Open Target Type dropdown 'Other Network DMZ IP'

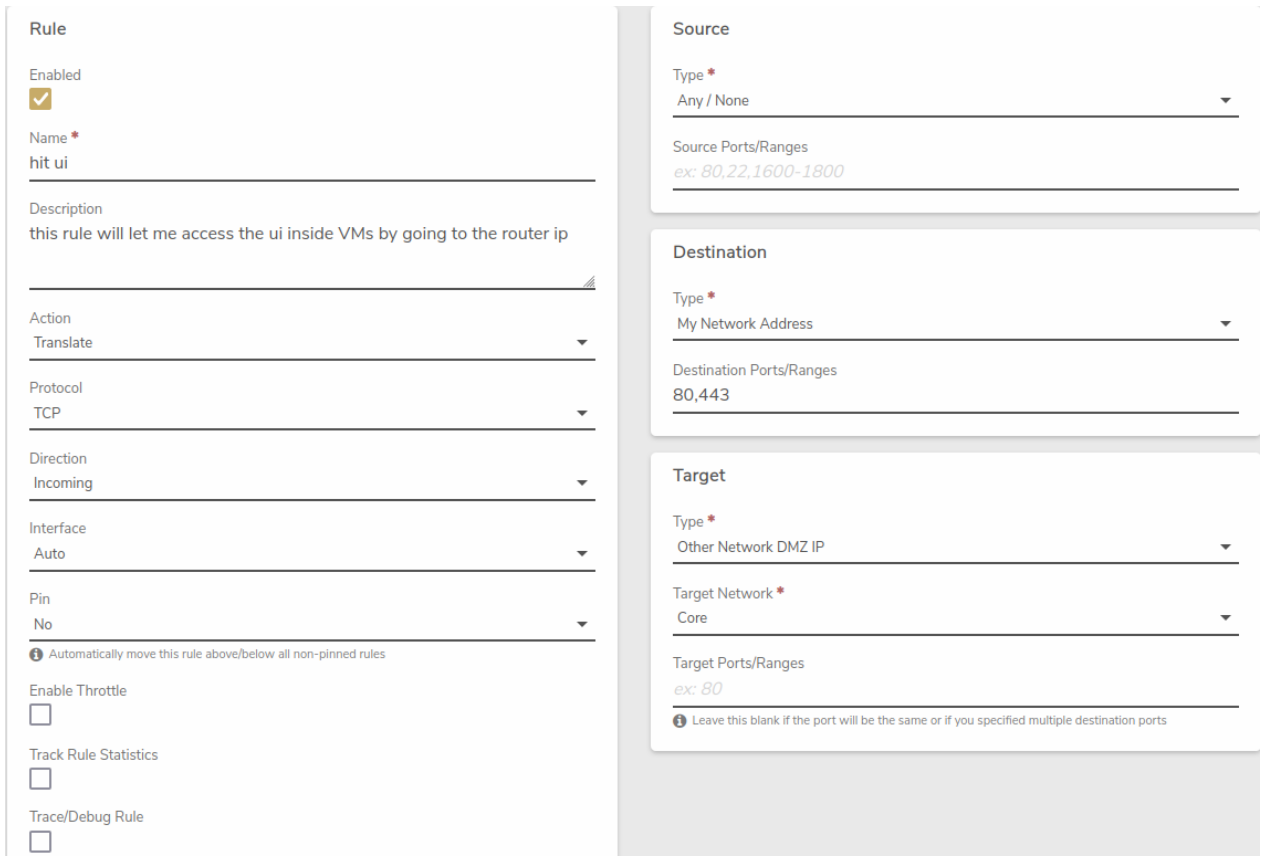[x=958, y=547]
